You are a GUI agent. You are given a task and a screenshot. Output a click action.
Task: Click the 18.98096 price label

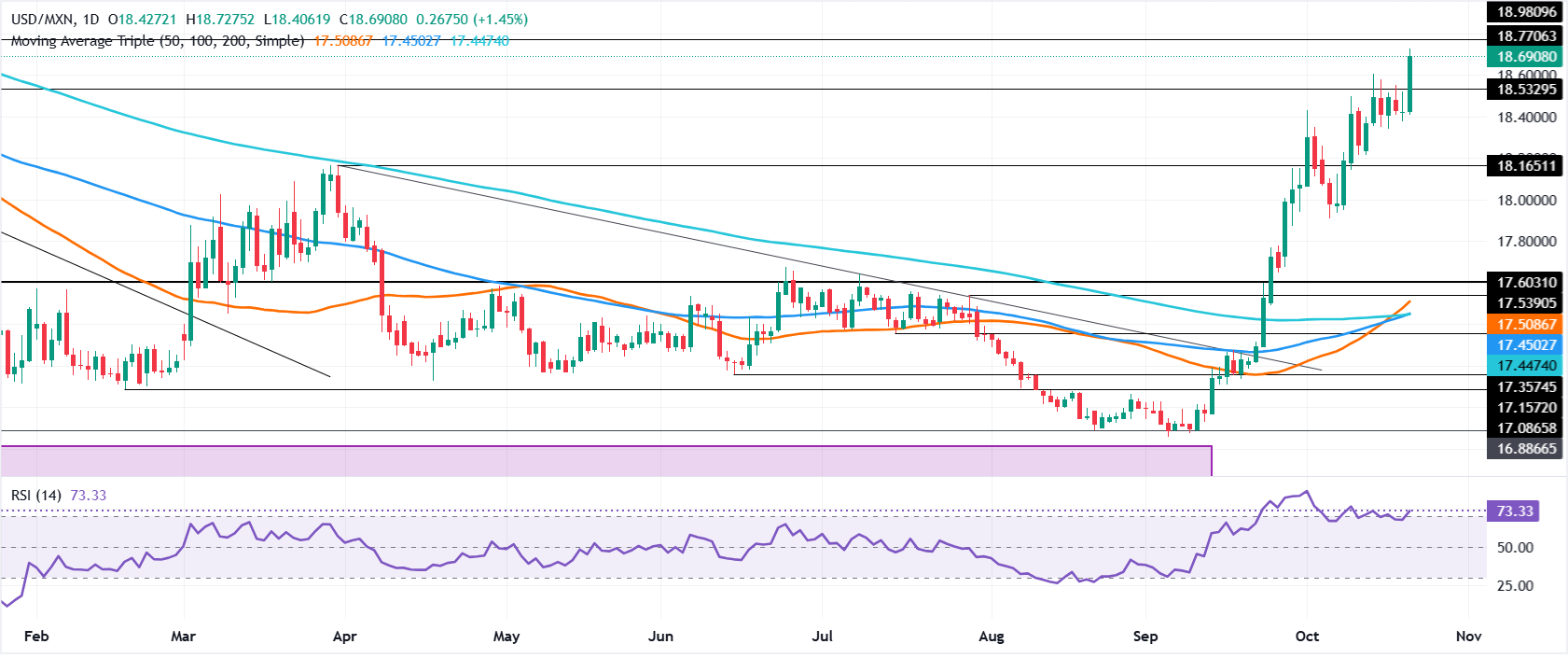[x=1526, y=12]
